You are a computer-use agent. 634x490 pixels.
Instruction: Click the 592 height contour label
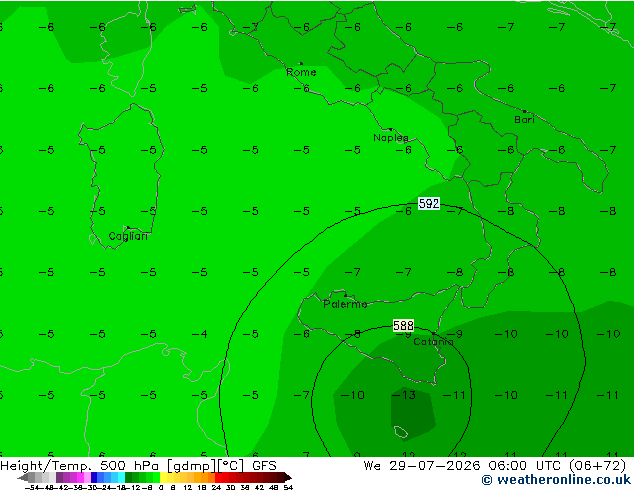(429, 203)
